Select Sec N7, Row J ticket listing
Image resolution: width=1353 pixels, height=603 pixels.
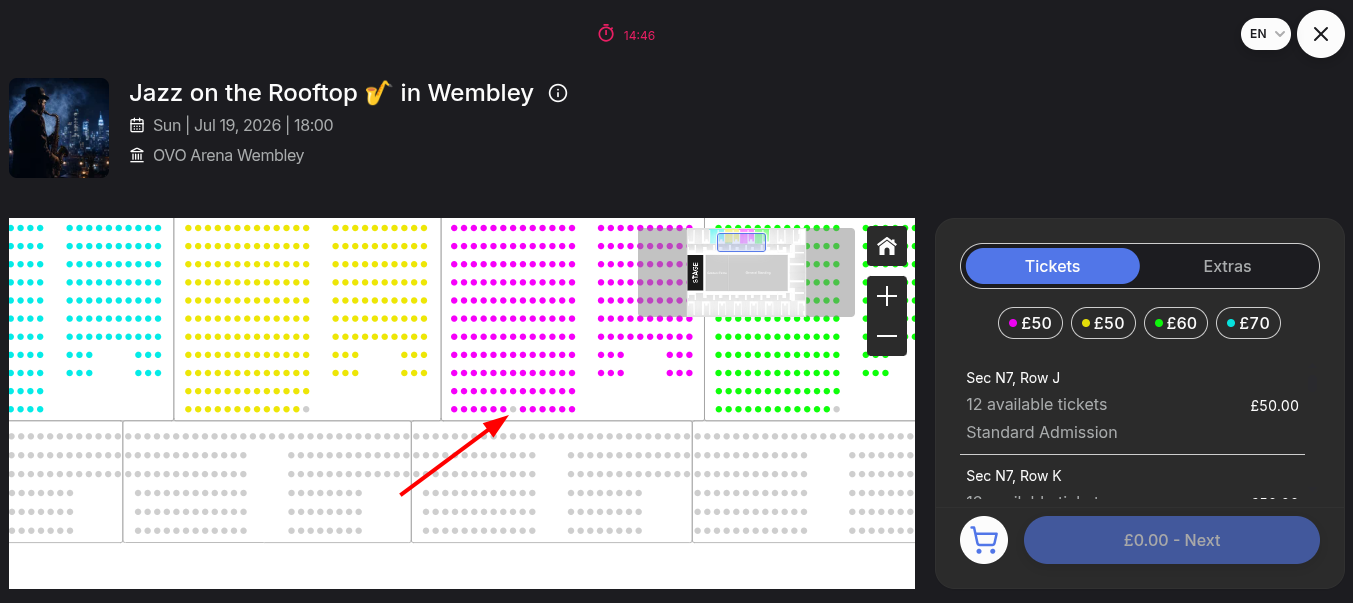(x=1132, y=405)
